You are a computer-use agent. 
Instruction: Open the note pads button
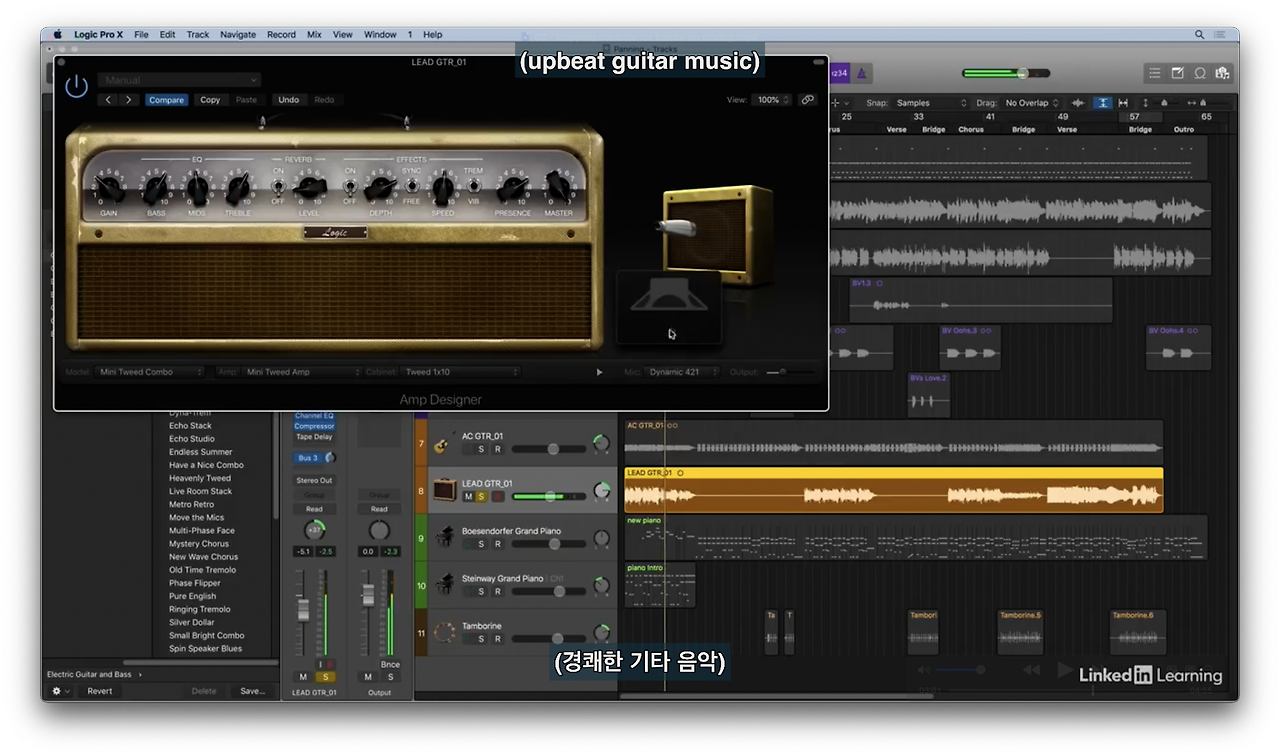click(1178, 73)
